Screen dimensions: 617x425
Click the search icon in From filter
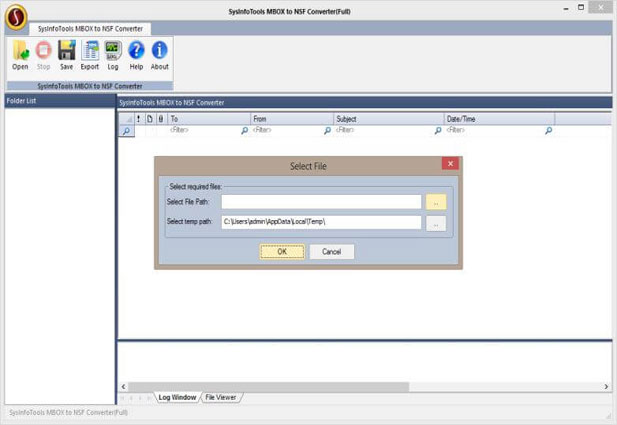327,131
